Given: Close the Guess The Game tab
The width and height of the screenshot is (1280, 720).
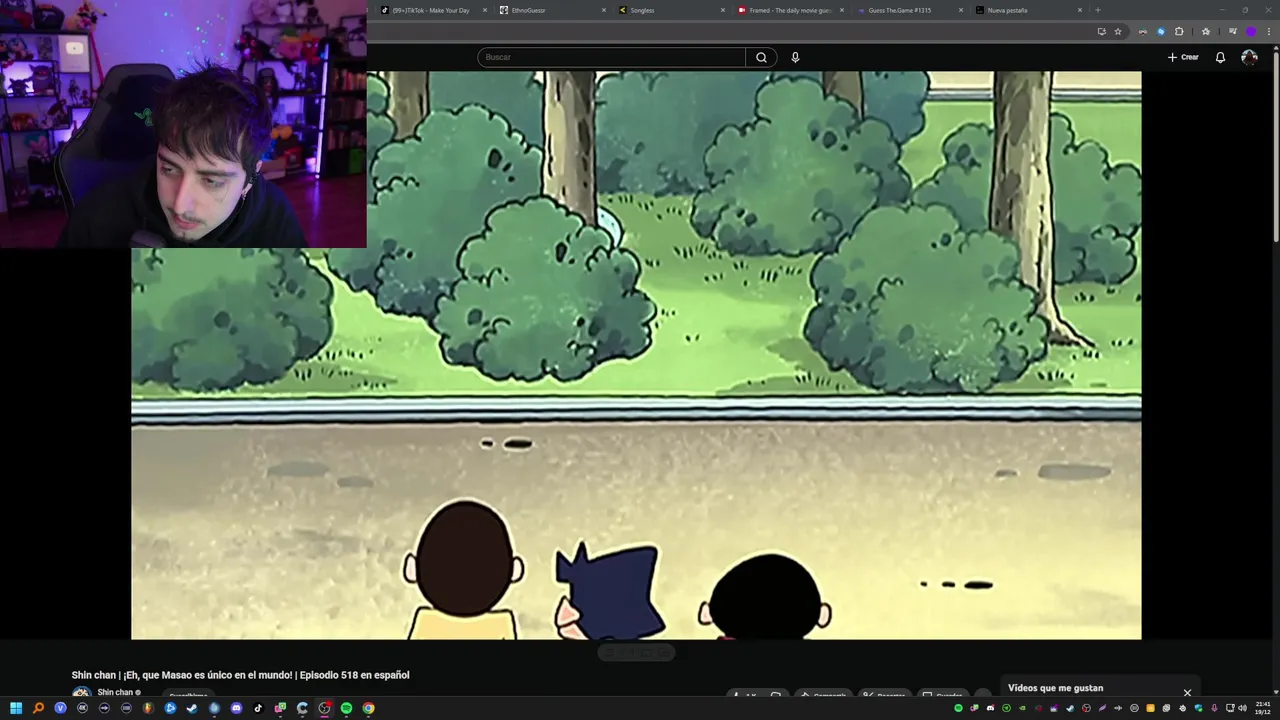Looking at the screenshot, I should click(961, 10).
